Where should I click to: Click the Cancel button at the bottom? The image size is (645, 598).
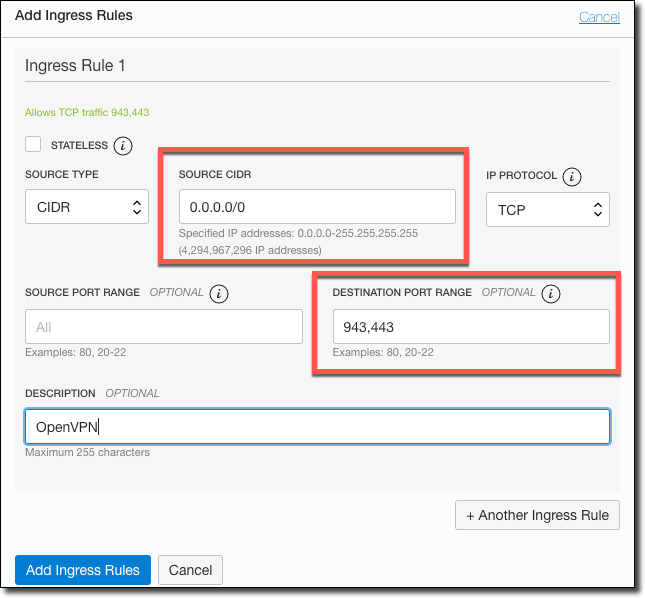coord(190,570)
